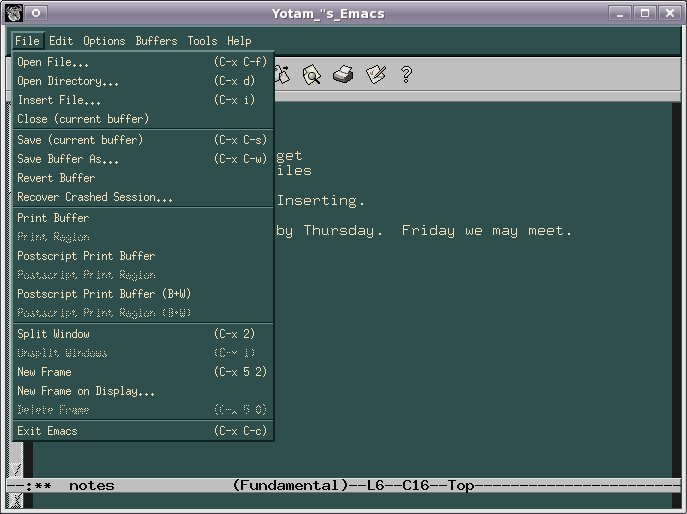This screenshot has height=514, width=687.
Task: Open the File menu
Action: 27,41
